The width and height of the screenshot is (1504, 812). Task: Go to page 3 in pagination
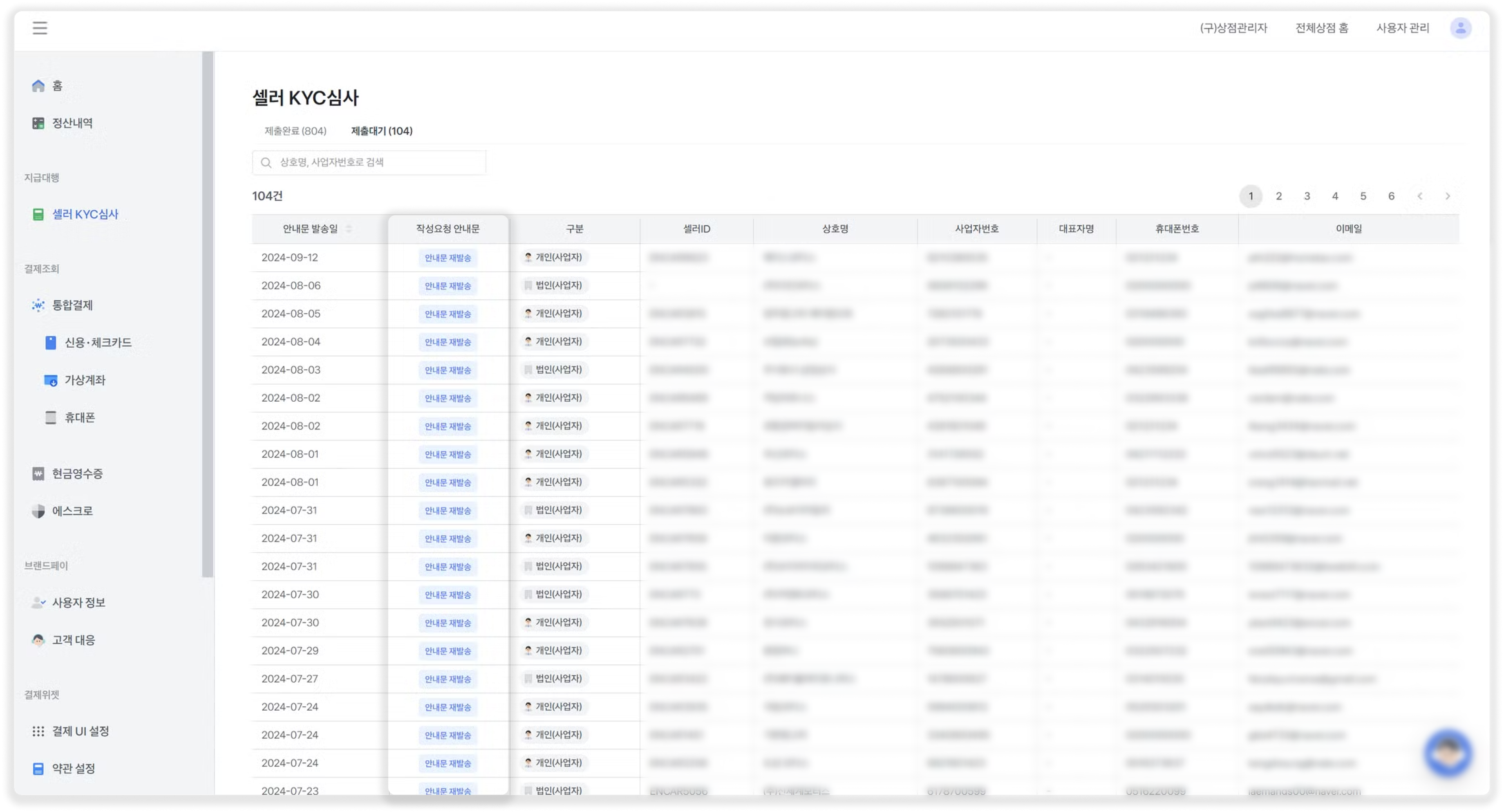[x=1307, y=196]
